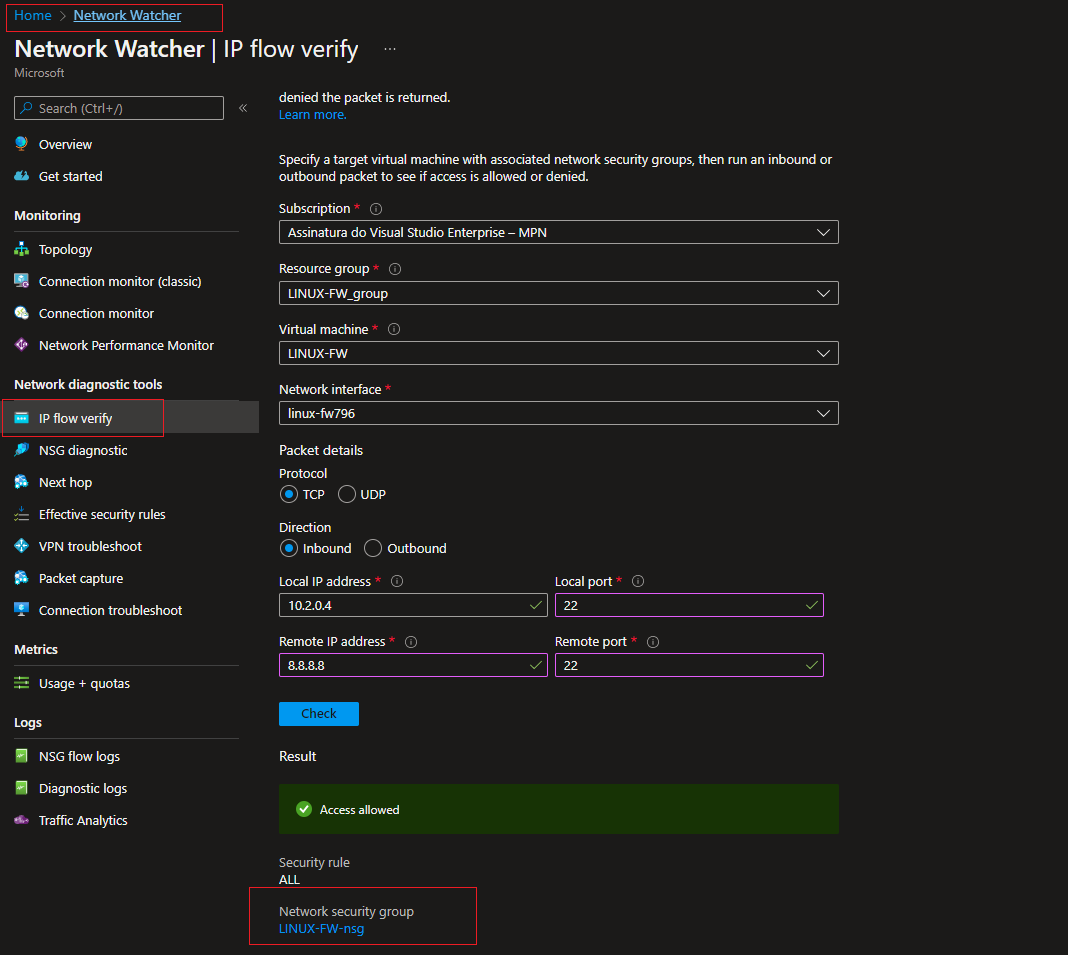Screen dimensions: 1068x955
Task: Select the Inbound direction radio button
Action: tap(289, 548)
